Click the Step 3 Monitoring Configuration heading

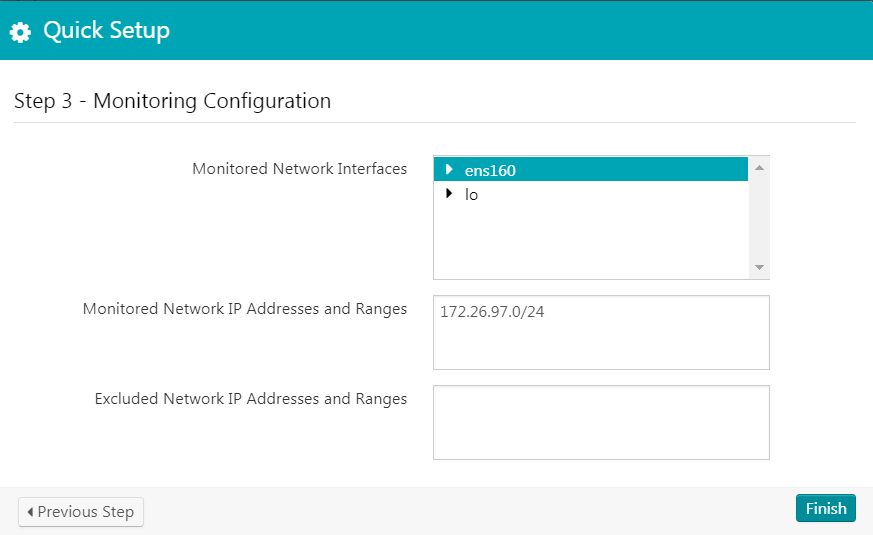172,101
